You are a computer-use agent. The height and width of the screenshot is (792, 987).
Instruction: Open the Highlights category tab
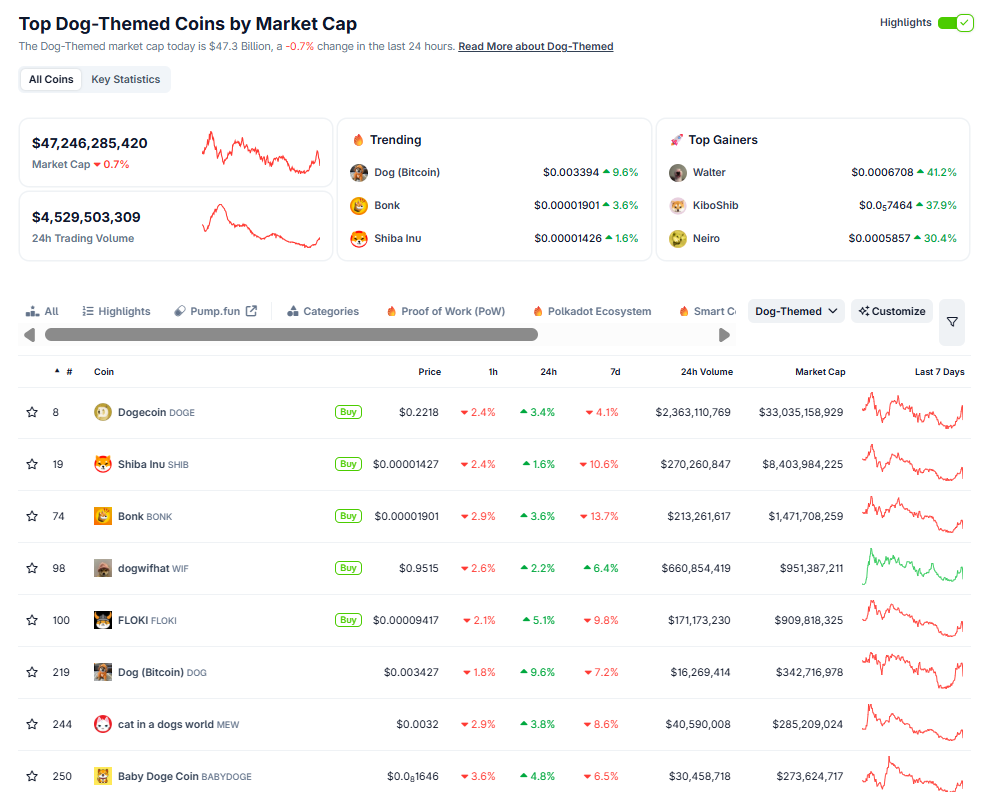(x=116, y=311)
